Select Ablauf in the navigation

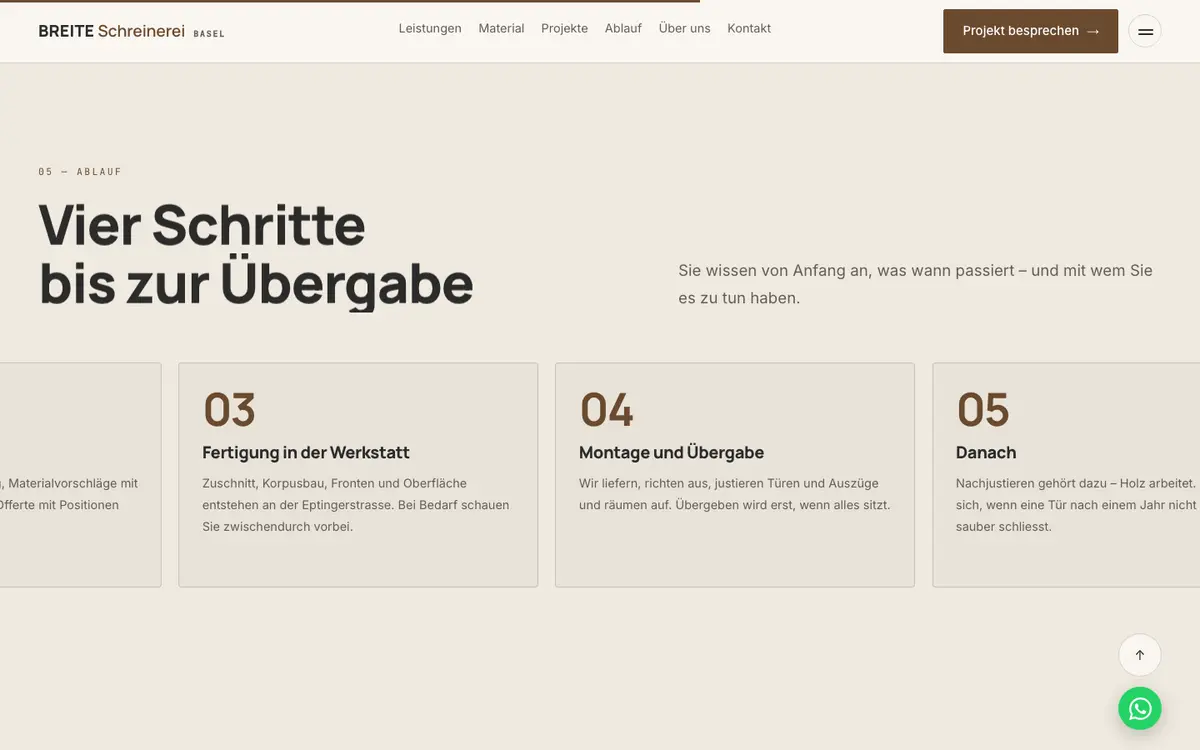tap(623, 28)
